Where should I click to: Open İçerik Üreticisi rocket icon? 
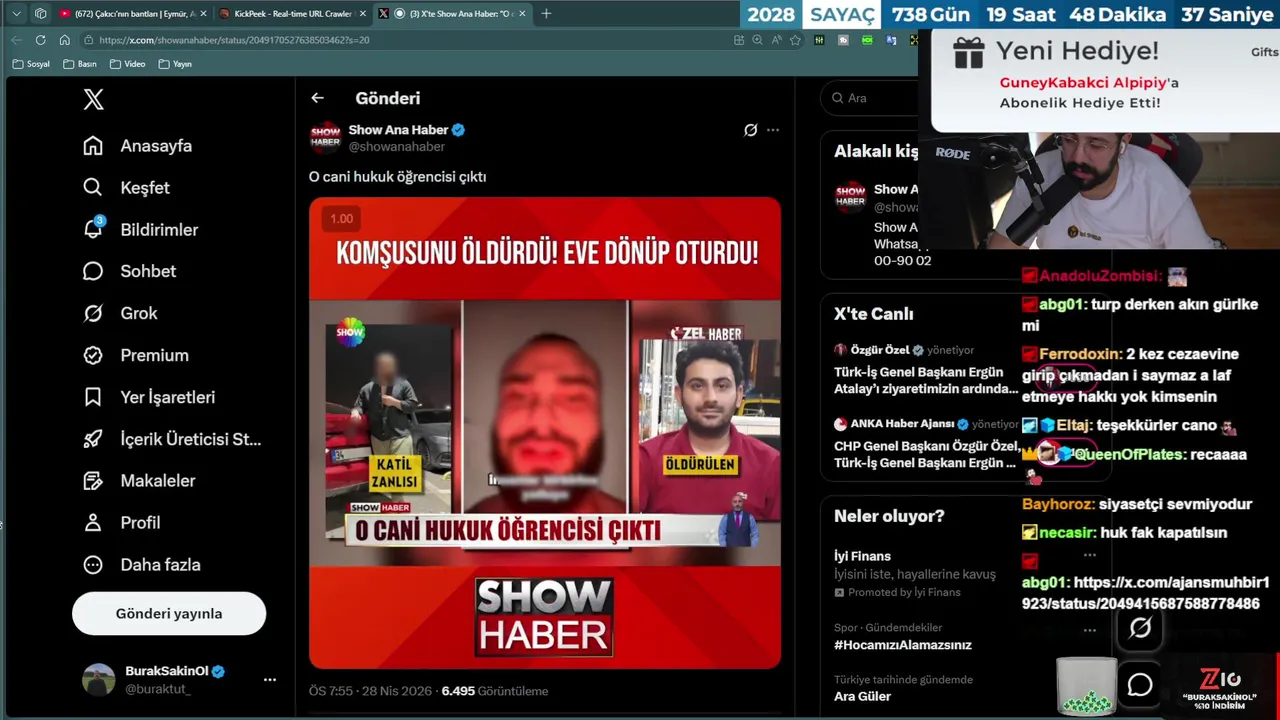click(93, 439)
